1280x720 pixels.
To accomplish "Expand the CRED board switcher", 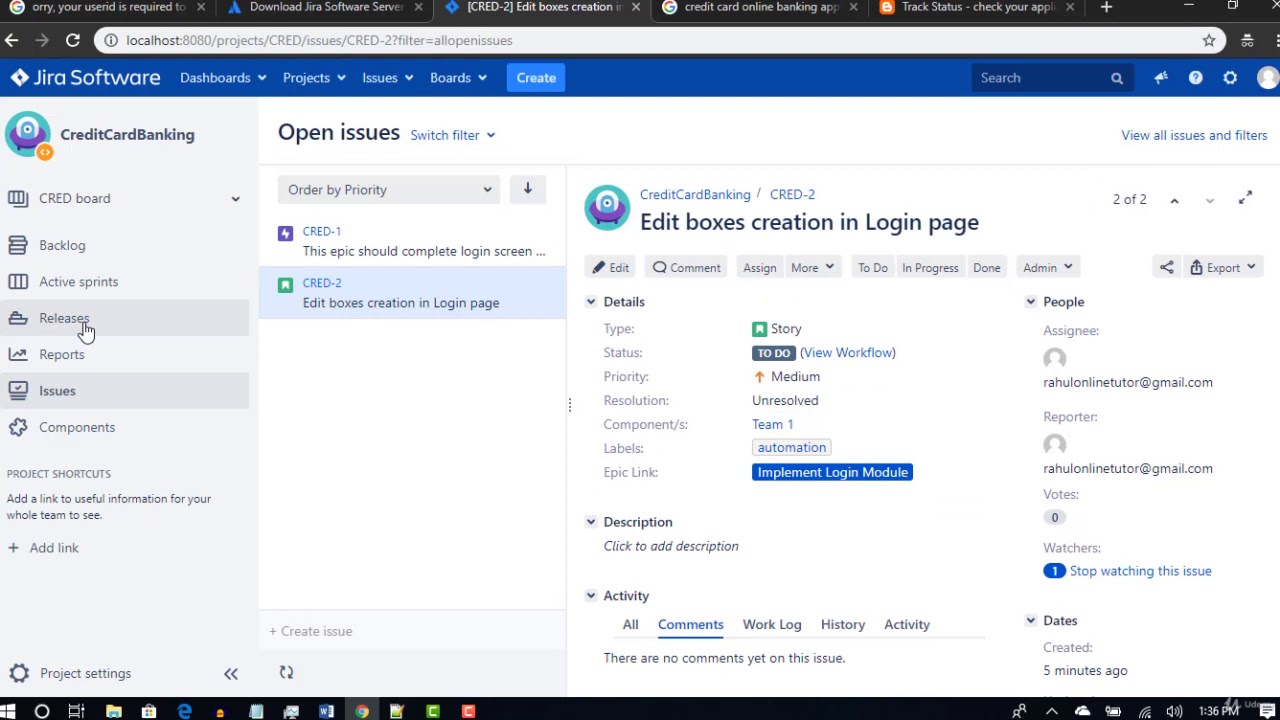I will click(x=235, y=199).
